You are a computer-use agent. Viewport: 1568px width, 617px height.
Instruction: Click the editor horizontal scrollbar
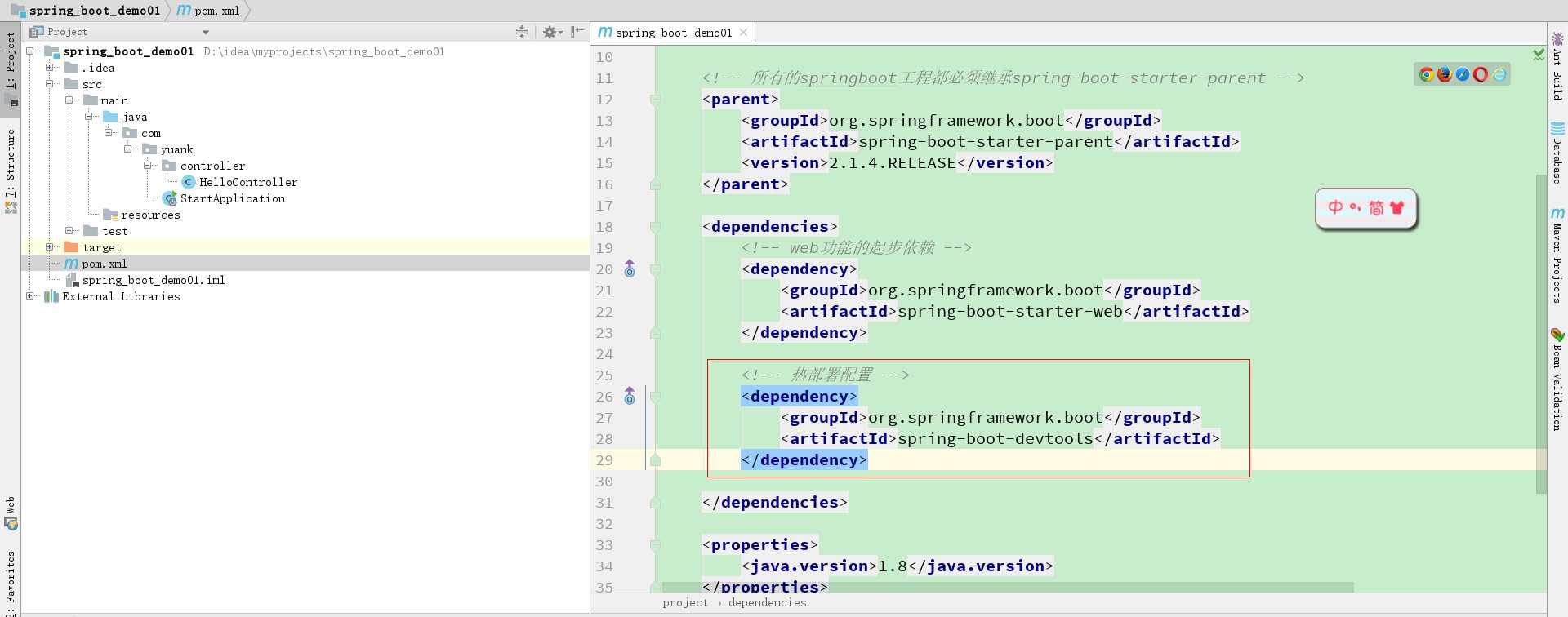[1008, 588]
